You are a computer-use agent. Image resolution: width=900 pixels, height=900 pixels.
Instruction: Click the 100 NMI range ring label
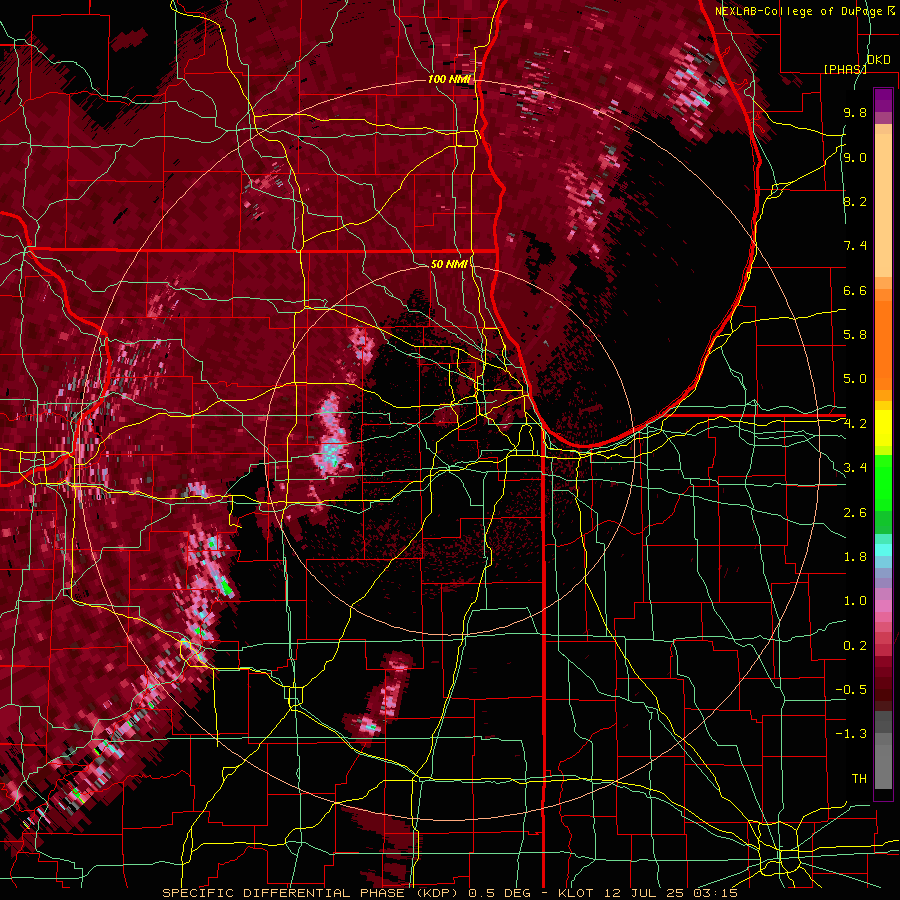[449, 79]
